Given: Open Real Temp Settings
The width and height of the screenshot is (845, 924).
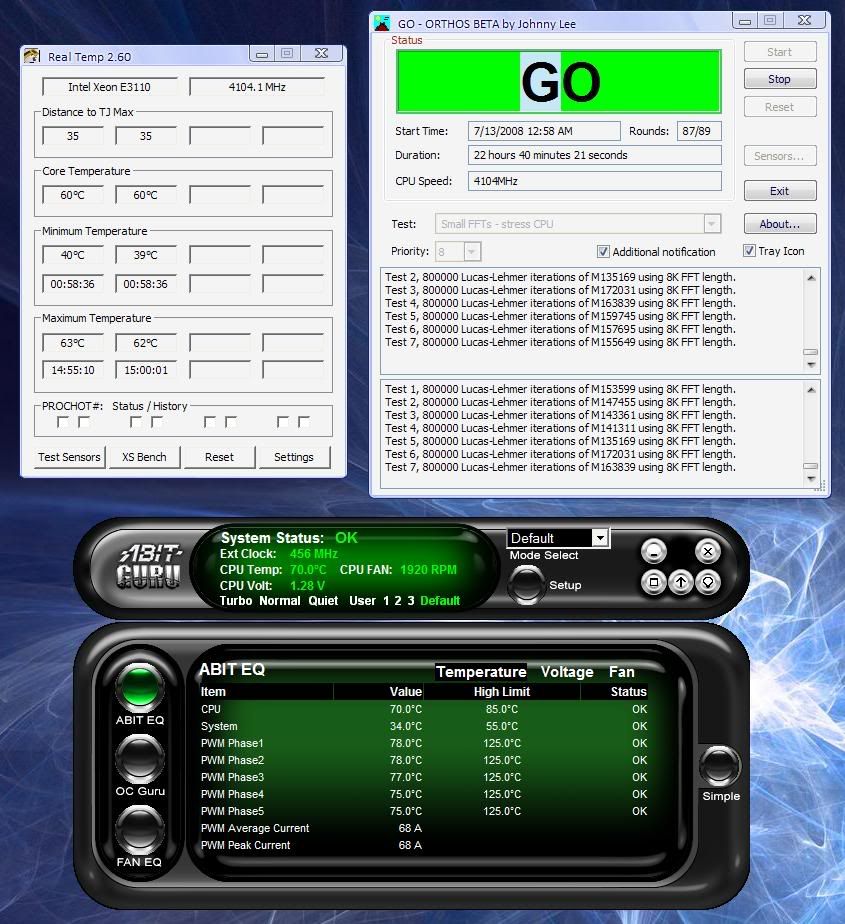Looking at the screenshot, I should [293, 457].
